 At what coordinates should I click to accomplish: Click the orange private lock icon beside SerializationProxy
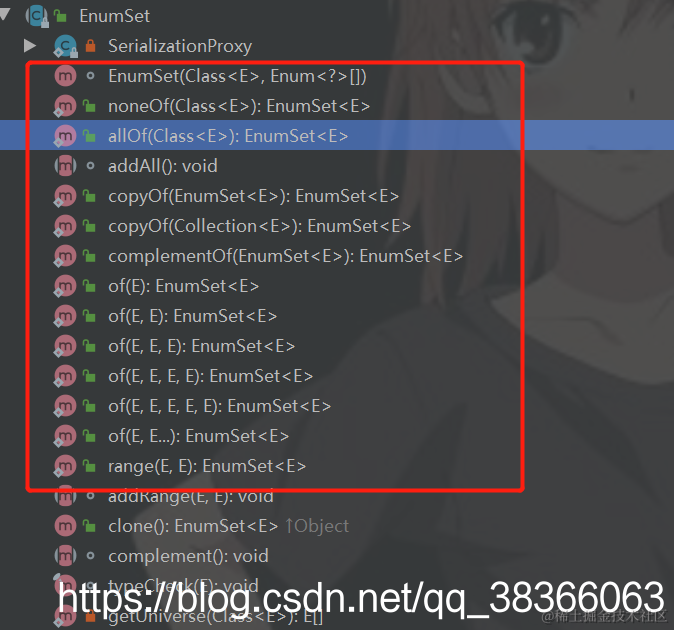tap(90, 46)
